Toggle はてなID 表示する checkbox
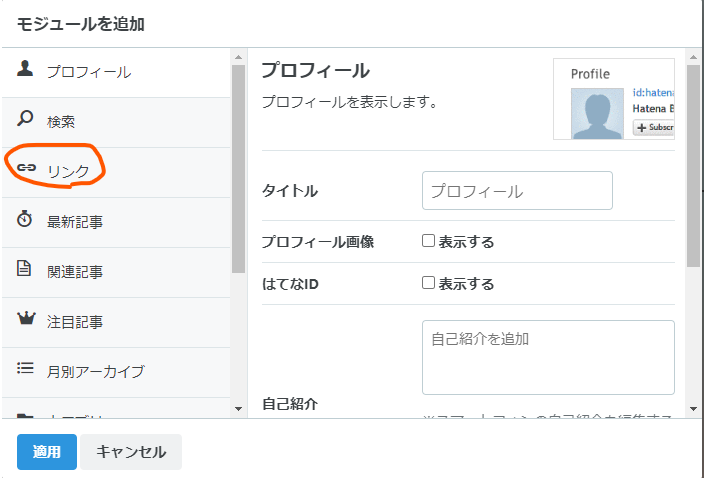This screenshot has width=704, height=478. pyautogui.click(x=428, y=283)
